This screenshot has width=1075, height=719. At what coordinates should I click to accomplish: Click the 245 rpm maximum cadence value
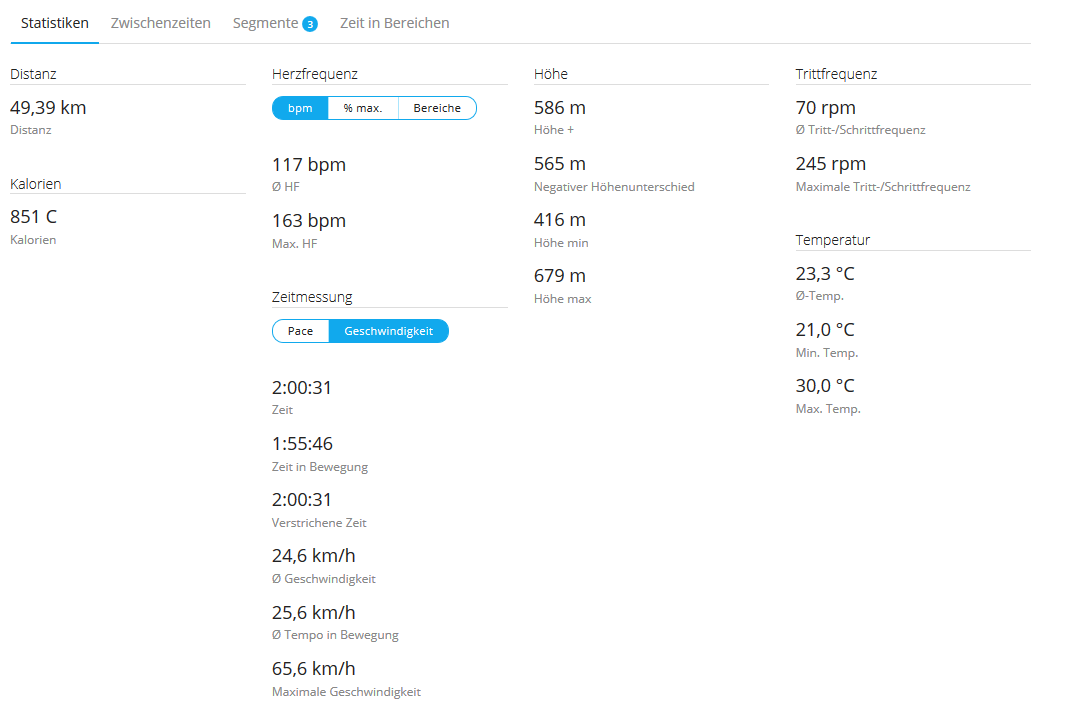(x=831, y=164)
